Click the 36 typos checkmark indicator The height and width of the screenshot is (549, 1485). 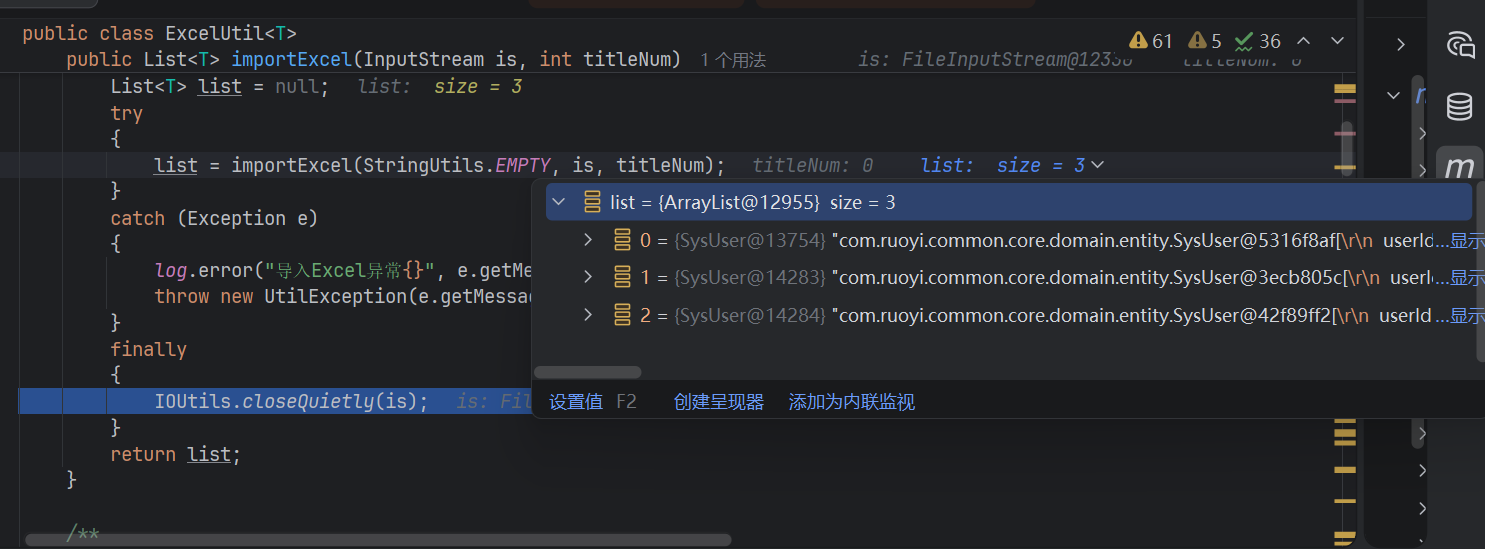click(x=1258, y=41)
